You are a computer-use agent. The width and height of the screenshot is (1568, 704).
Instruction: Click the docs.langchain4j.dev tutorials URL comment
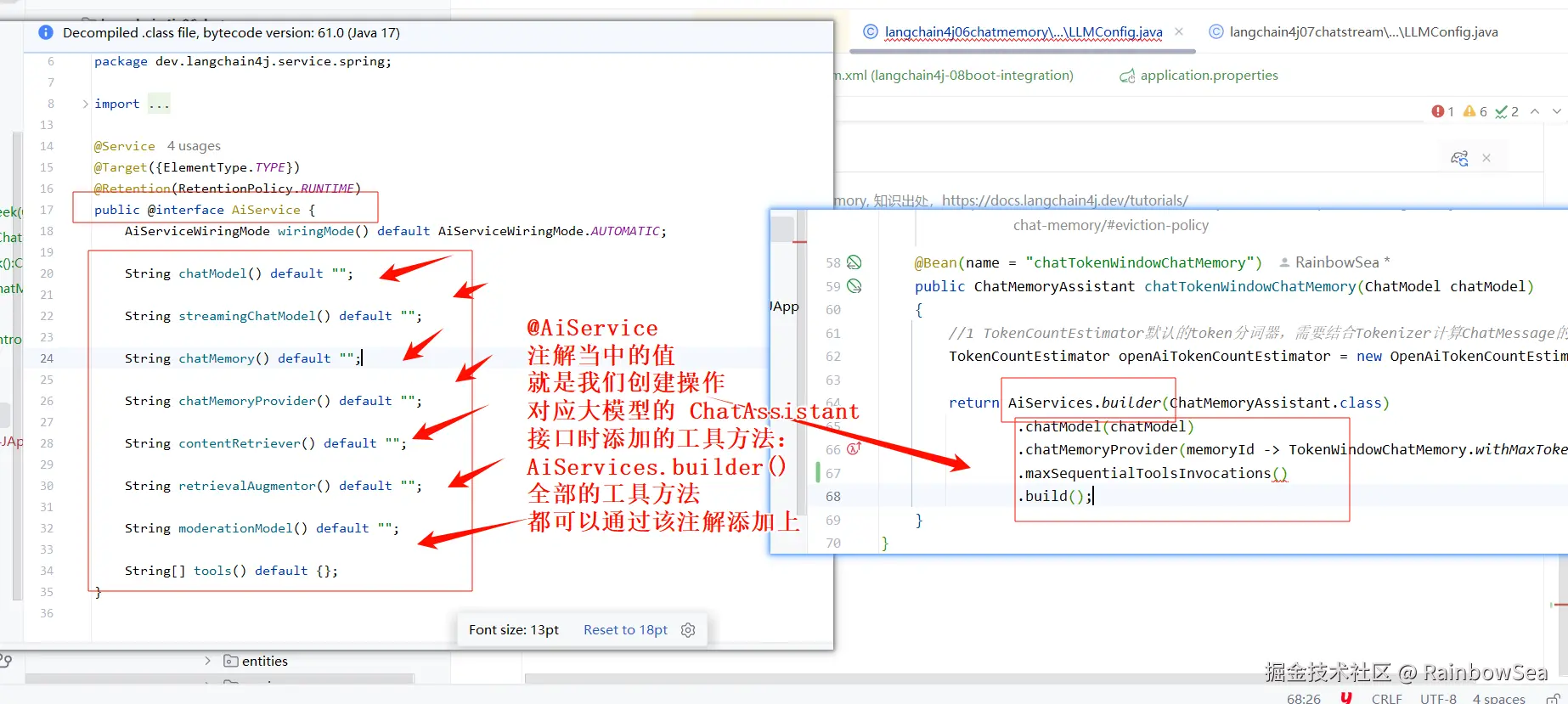1065,201
